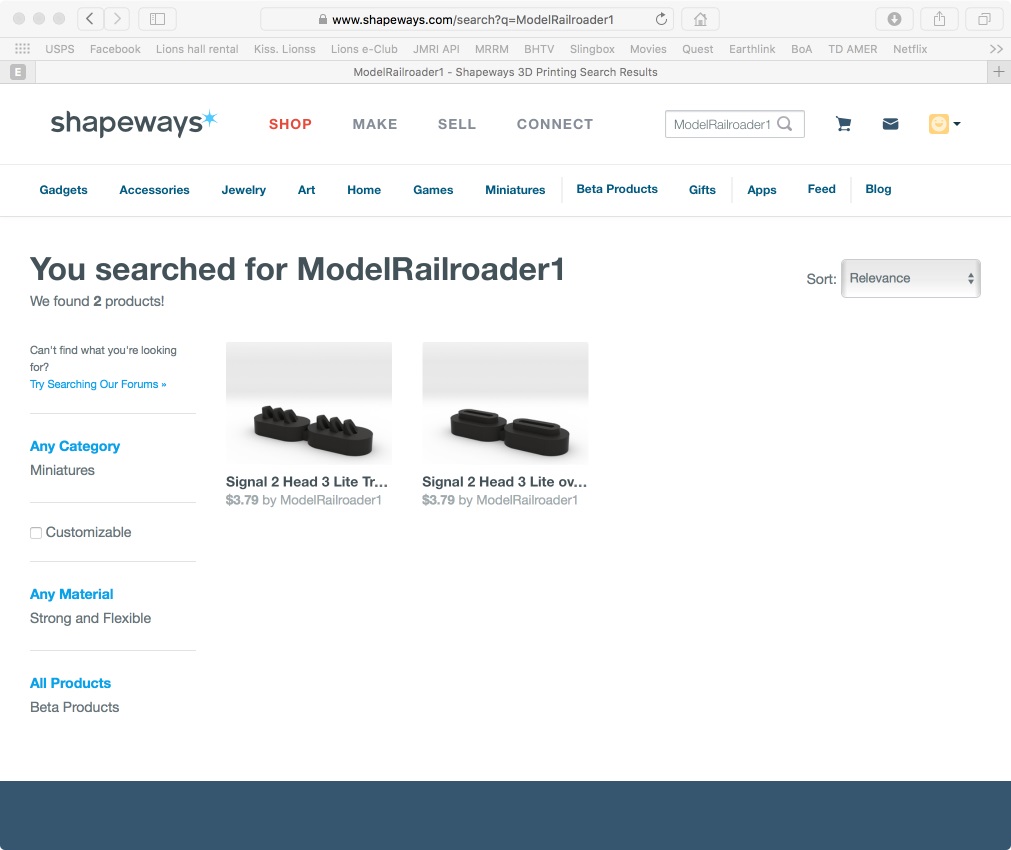Browse the Art category
The height and width of the screenshot is (850, 1011).
coord(306,190)
